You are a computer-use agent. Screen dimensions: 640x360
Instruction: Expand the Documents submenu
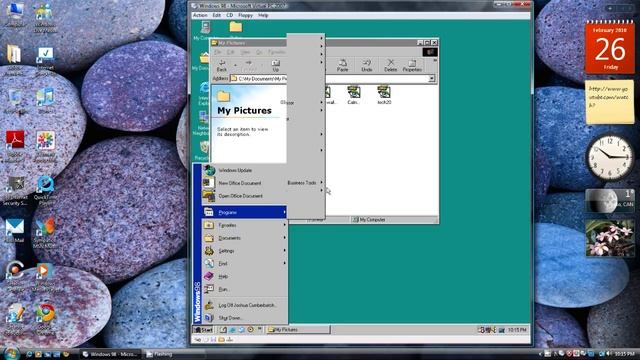pos(244,238)
